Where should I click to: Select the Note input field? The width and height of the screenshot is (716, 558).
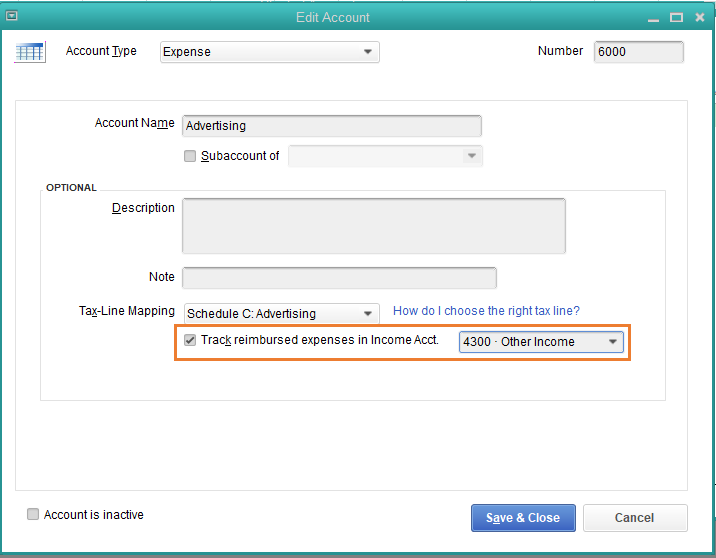coord(339,278)
